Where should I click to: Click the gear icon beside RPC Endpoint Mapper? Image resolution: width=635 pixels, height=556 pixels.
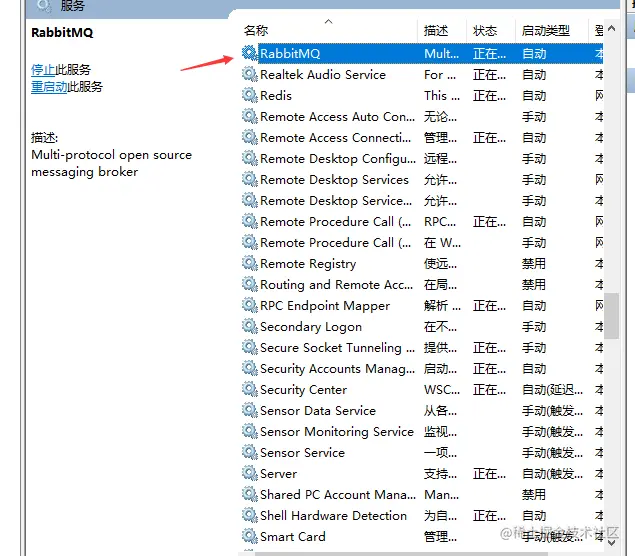pos(250,305)
